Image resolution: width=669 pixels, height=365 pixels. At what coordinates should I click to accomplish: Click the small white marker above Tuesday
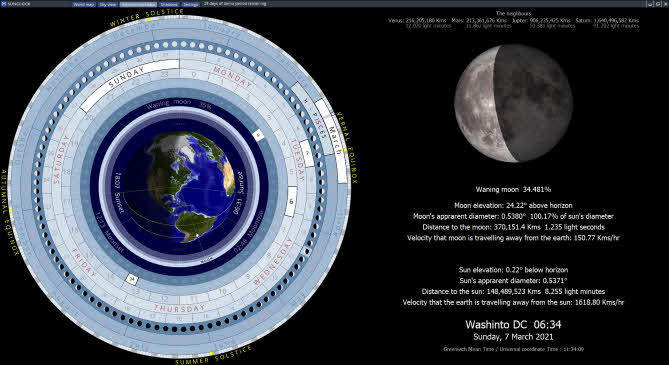[258, 136]
